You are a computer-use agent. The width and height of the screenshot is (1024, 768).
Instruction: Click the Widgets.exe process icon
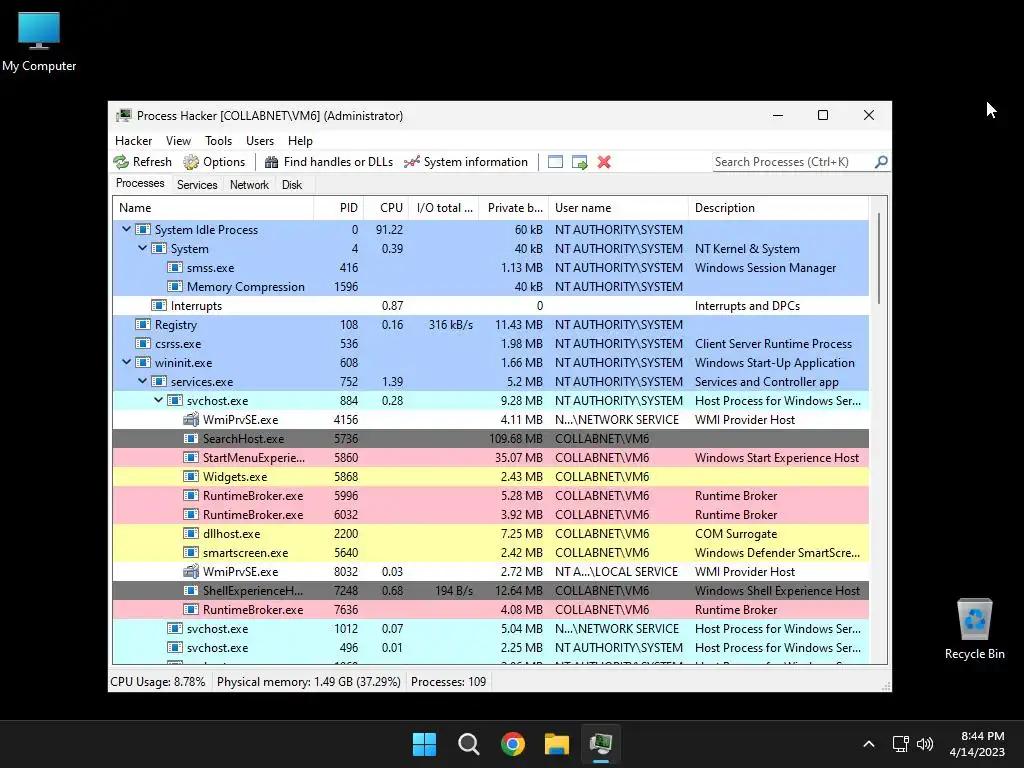pos(191,477)
